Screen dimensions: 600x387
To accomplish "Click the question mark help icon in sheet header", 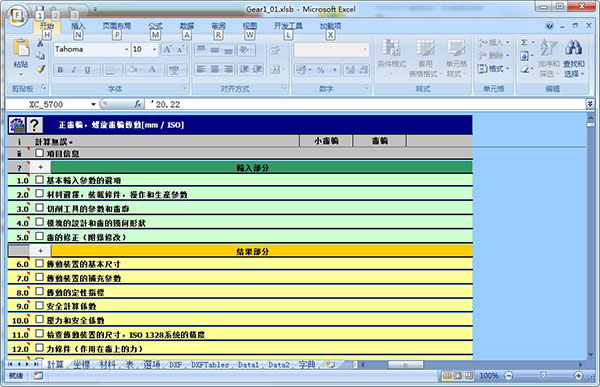I will pos(34,125).
